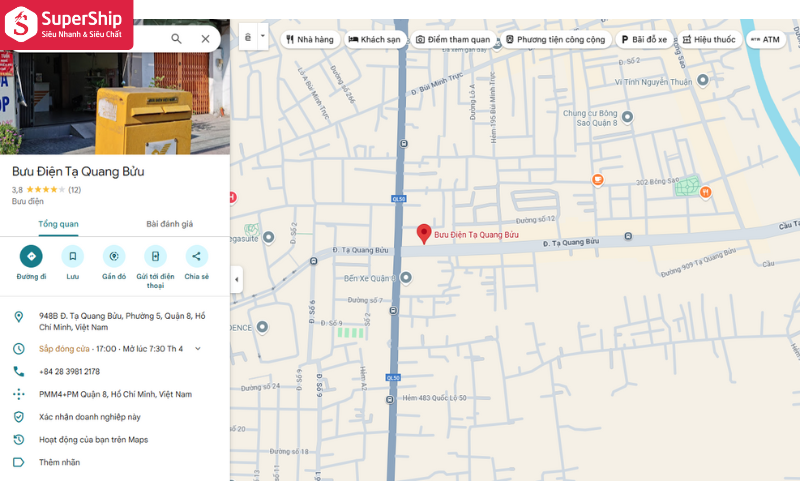Click the QL50 road shield near Tạ Quang Bửu
This screenshot has height=500, width=800.
(x=399, y=198)
